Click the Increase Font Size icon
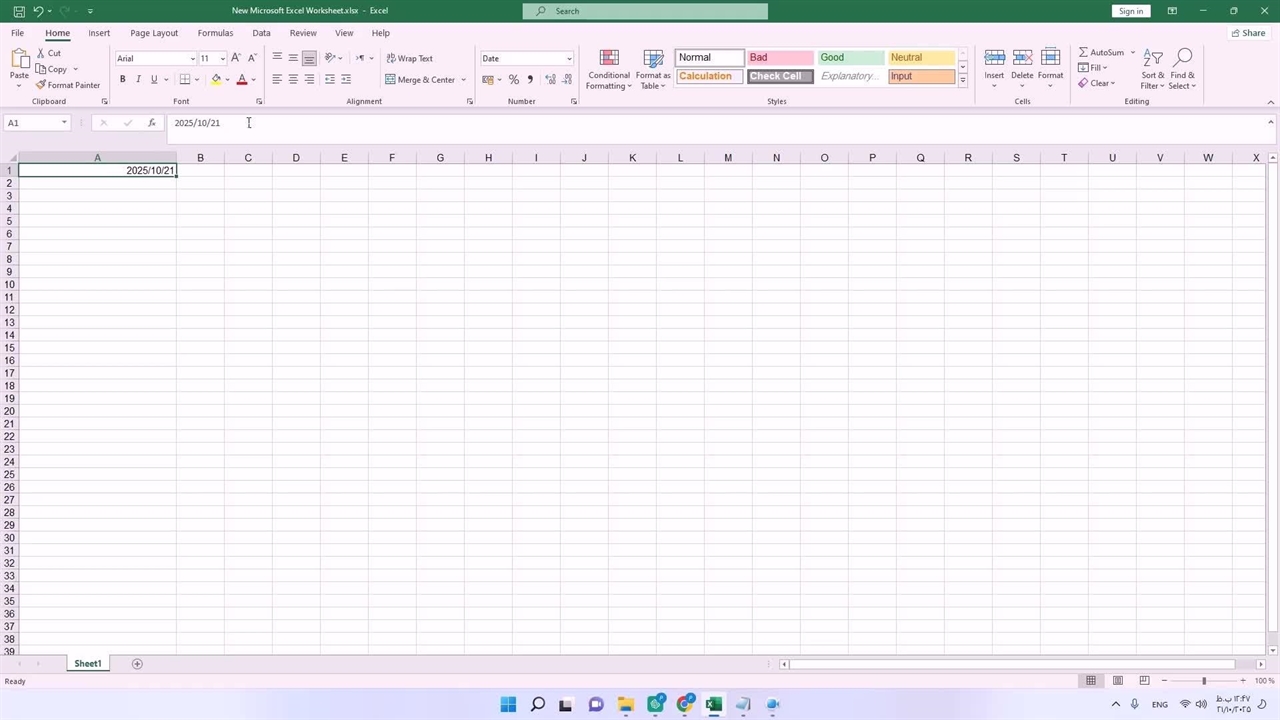 236,58
